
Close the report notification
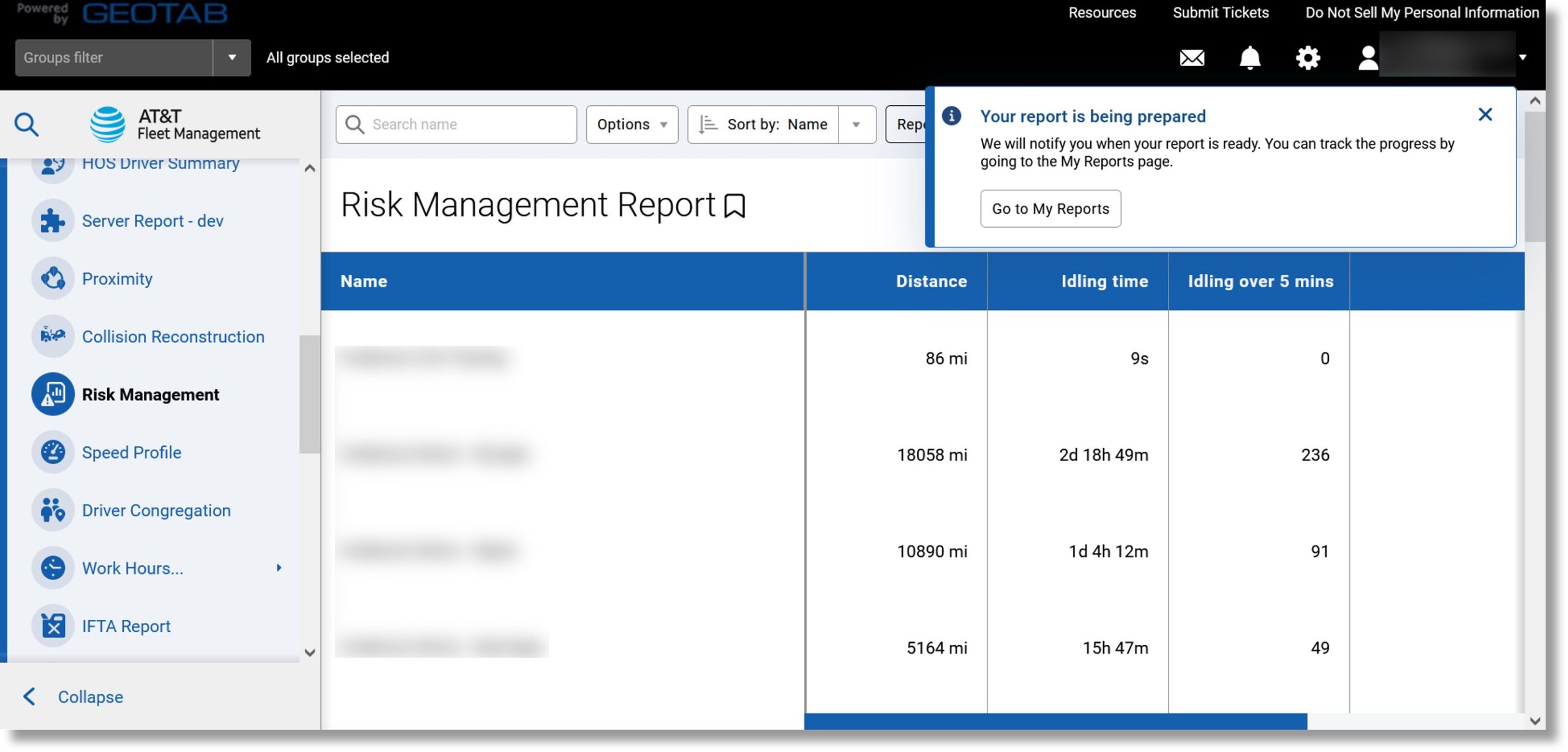1485,115
